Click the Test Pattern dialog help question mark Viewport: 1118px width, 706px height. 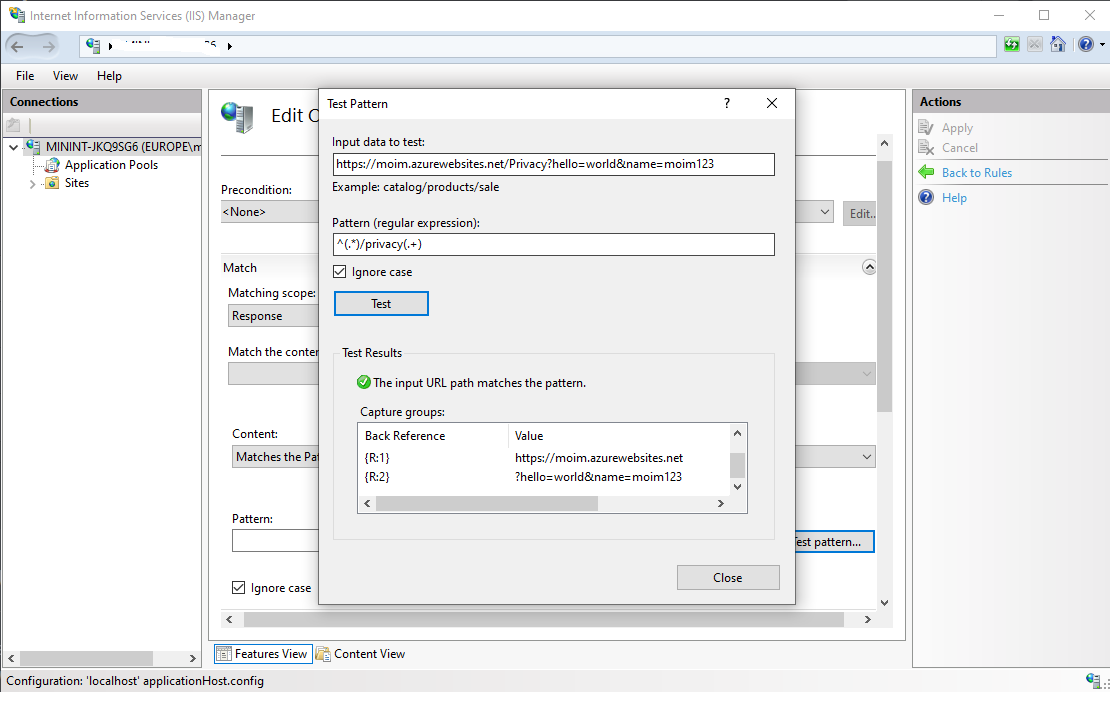coord(727,103)
